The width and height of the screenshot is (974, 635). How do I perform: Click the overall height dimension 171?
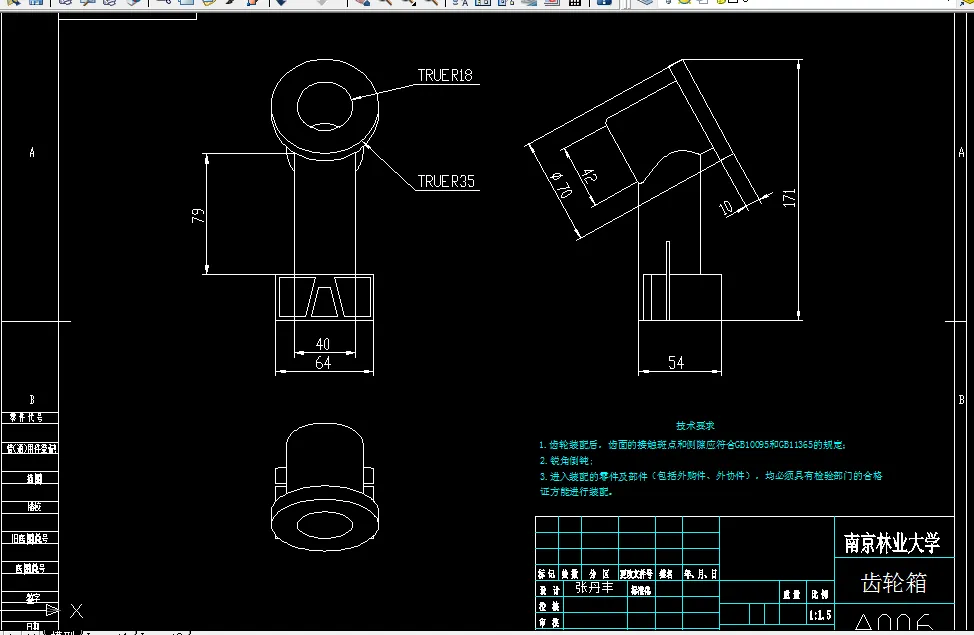pos(789,198)
